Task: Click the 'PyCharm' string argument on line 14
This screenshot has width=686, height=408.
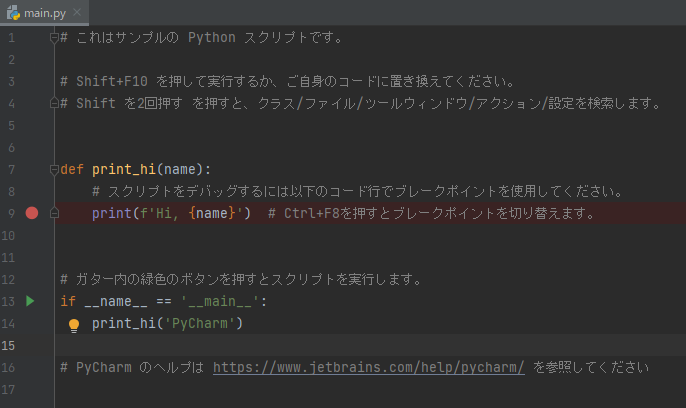Action: click(x=200, y=323)
